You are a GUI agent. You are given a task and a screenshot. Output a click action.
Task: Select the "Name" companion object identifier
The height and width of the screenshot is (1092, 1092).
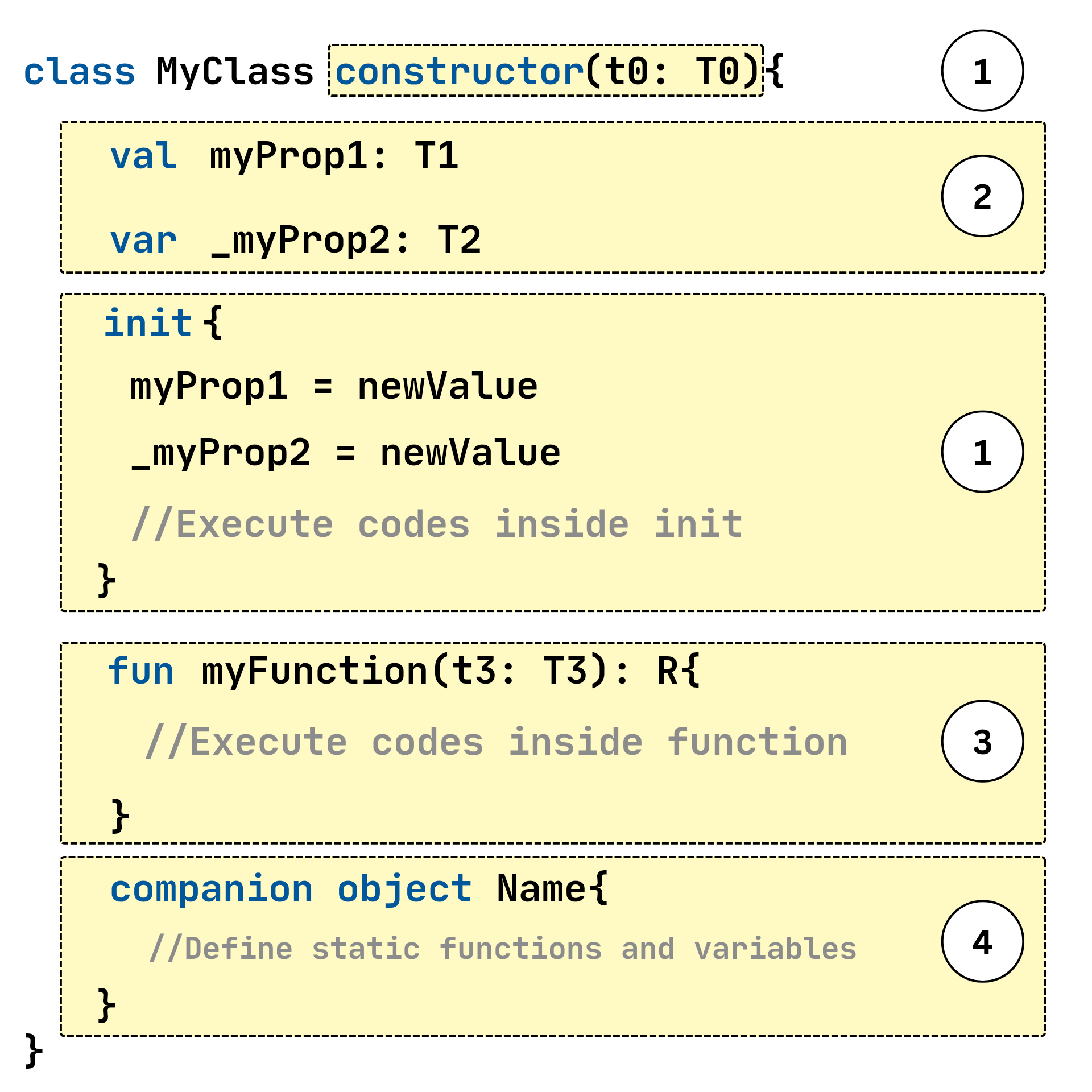541,889
